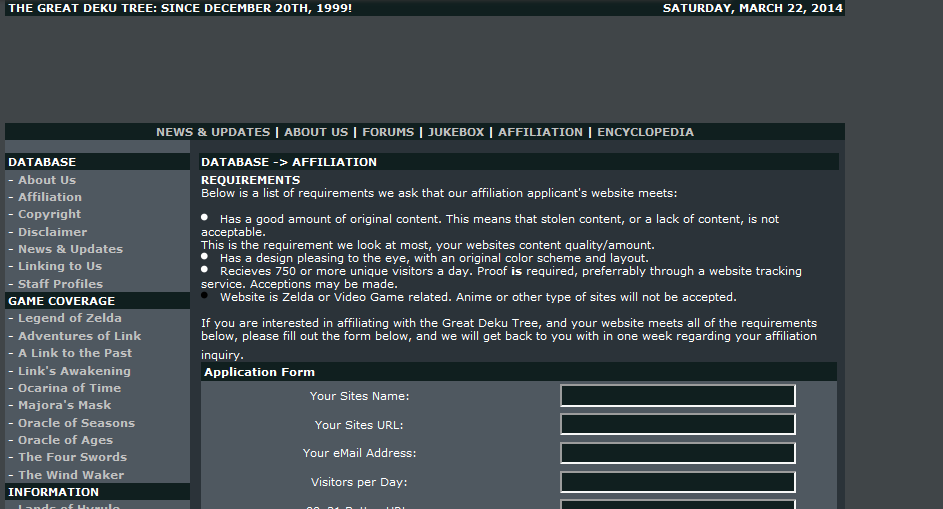Select the Your eMail Address field
Image resolution: width=943 pixels, height=509 pixels.
(678, 453)
